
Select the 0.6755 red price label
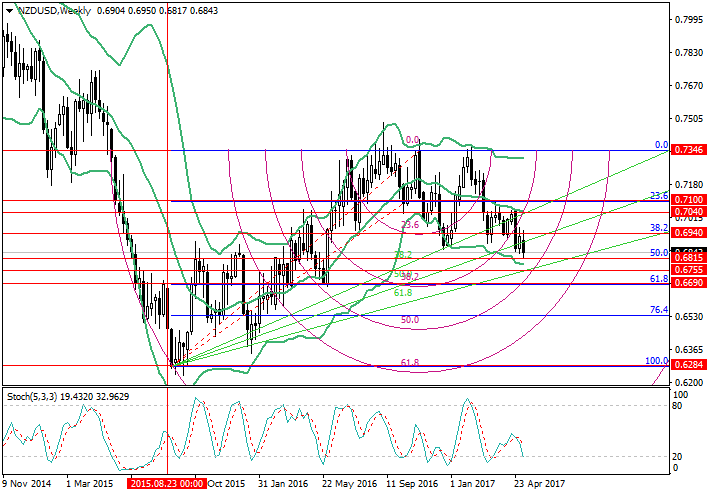click(689, 270)
